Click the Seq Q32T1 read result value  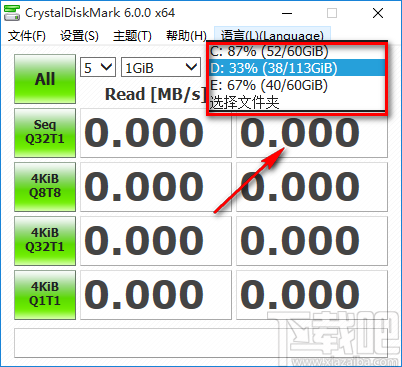156,133
